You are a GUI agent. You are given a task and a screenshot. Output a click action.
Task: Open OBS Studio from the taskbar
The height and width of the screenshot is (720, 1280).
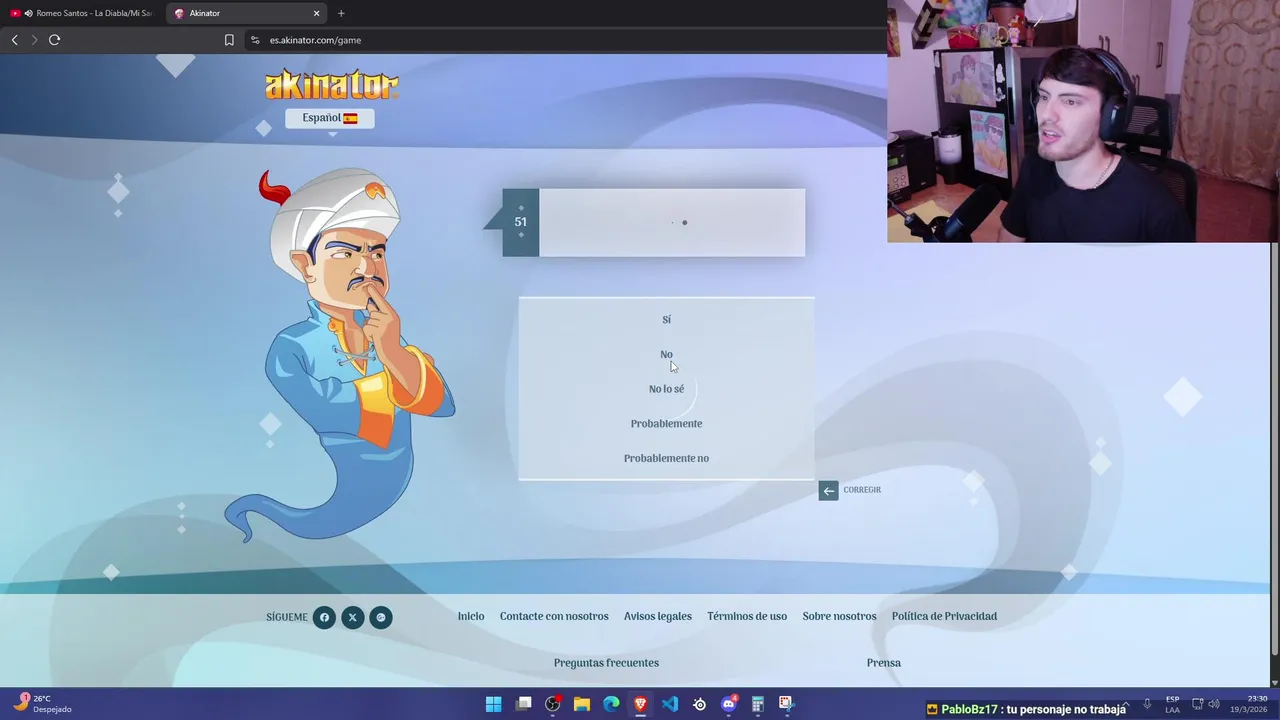(552, 704)
